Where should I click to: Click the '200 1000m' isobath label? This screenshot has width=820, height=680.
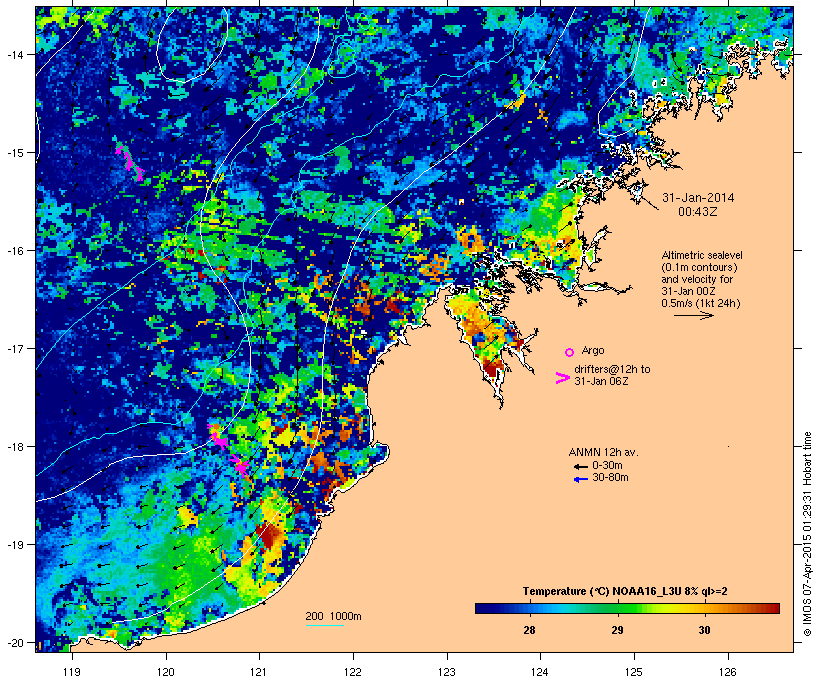[333, 616]
